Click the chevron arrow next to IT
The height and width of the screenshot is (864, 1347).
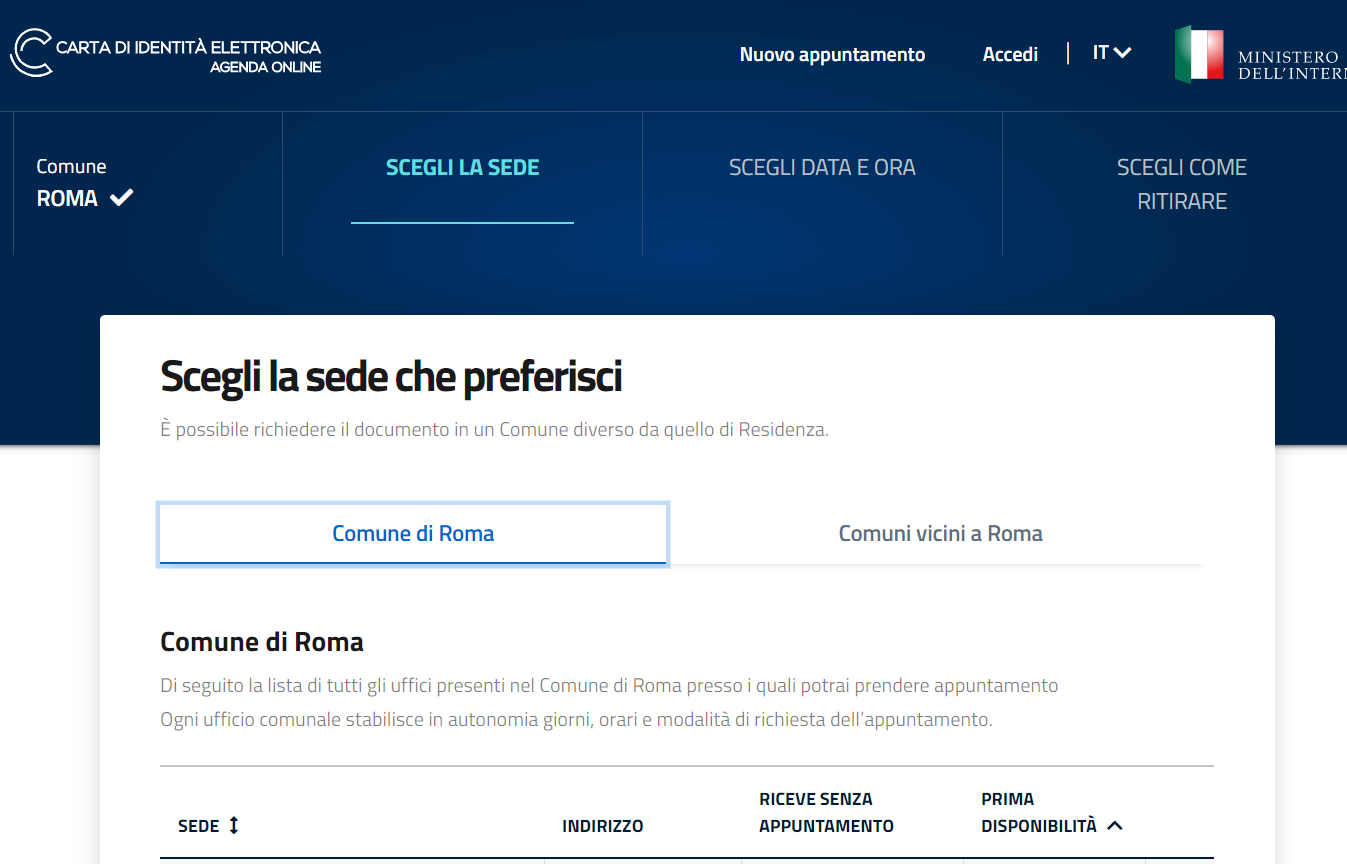click(1123, 53)
